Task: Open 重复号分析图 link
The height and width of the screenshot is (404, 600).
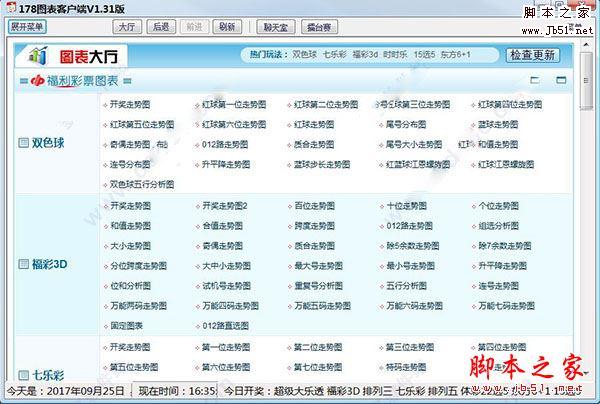Action: point(318,286)
